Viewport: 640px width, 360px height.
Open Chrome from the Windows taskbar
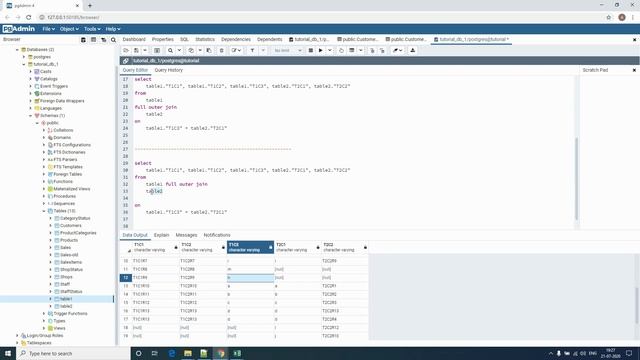(x=221, y=353)
